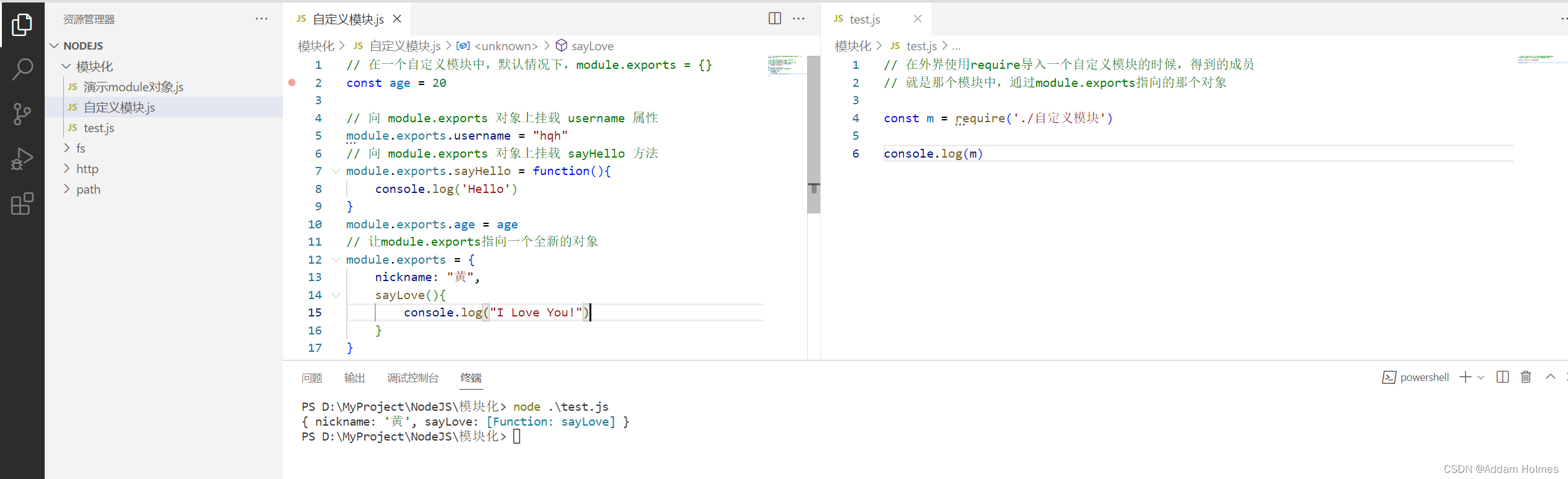Open left editor group more actions
1568x479 pixels.
click(799, 19)
